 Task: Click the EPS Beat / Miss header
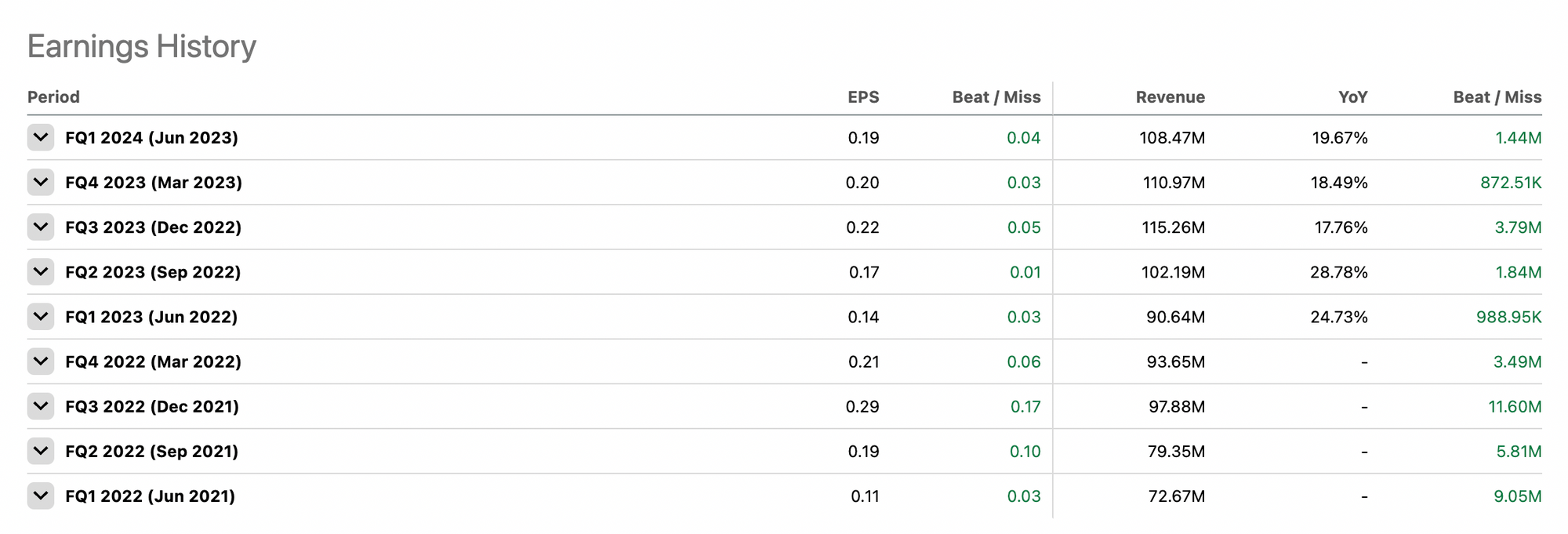pyautogui.click(x=996, y=97)
